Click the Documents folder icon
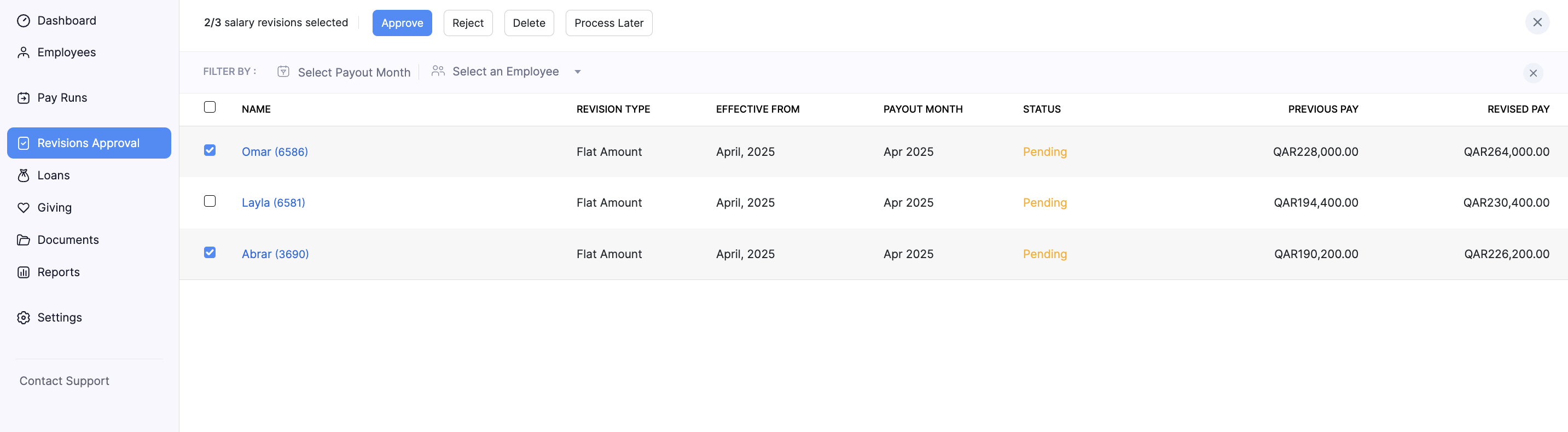The image size is (1568, 432). [x=23, y=241]
